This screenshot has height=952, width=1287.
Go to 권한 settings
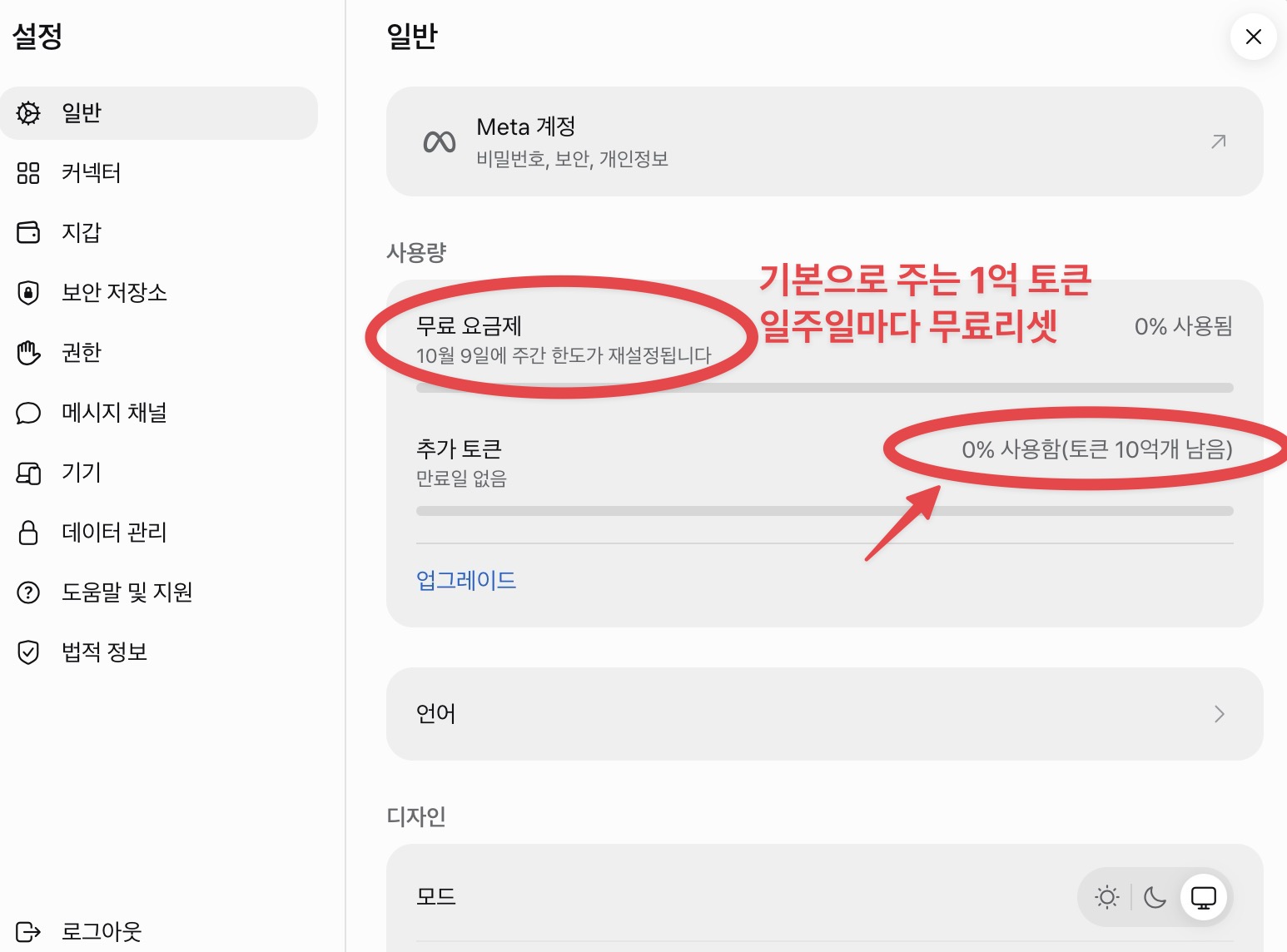pyautogui.click(x=159, y=353)
